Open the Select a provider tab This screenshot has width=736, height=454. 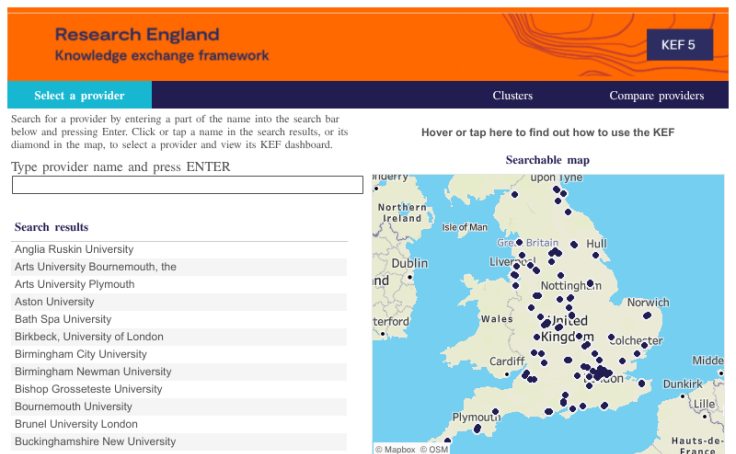click(79, 96)
